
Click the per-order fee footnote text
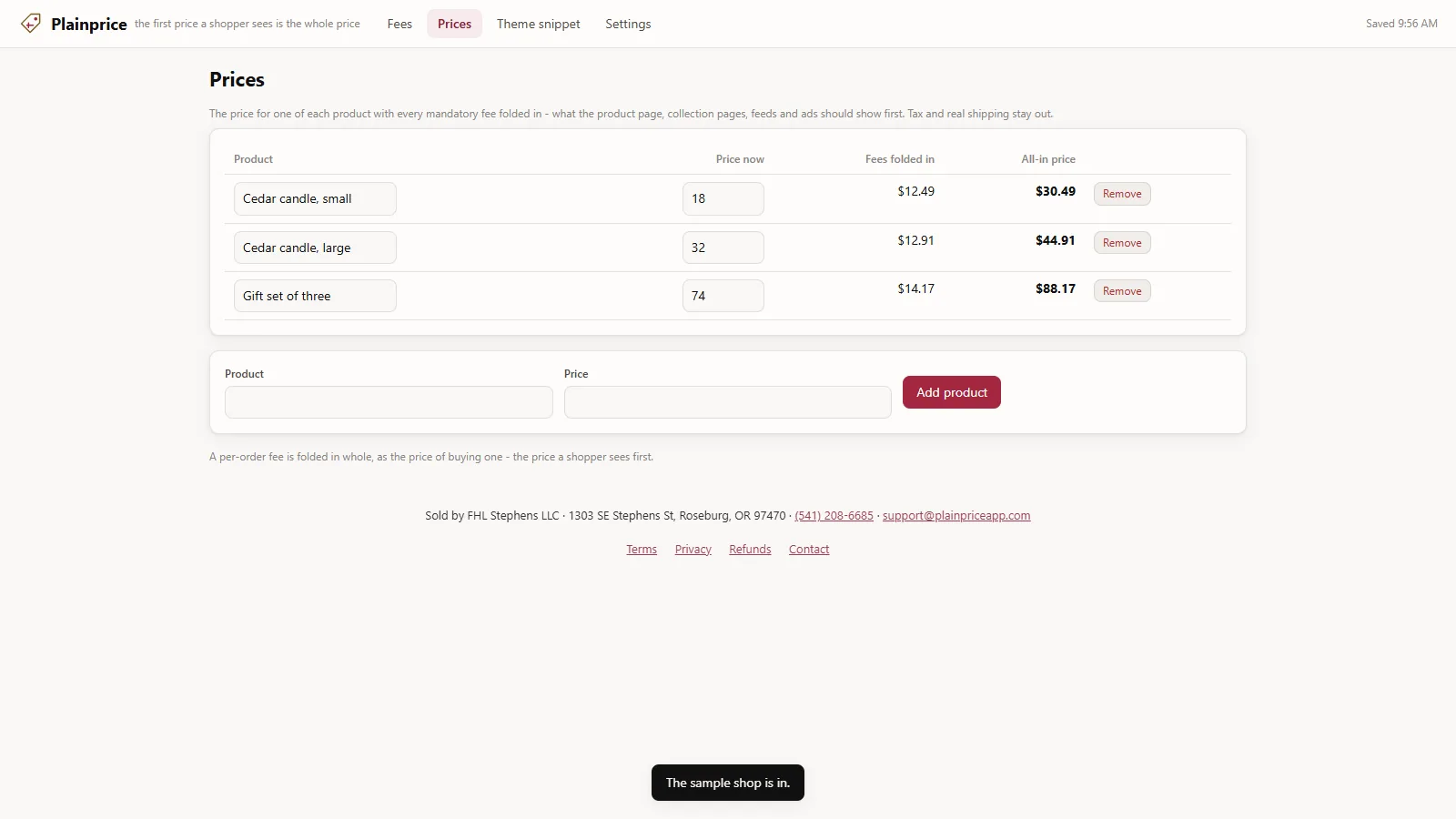[x=431, y=457]
